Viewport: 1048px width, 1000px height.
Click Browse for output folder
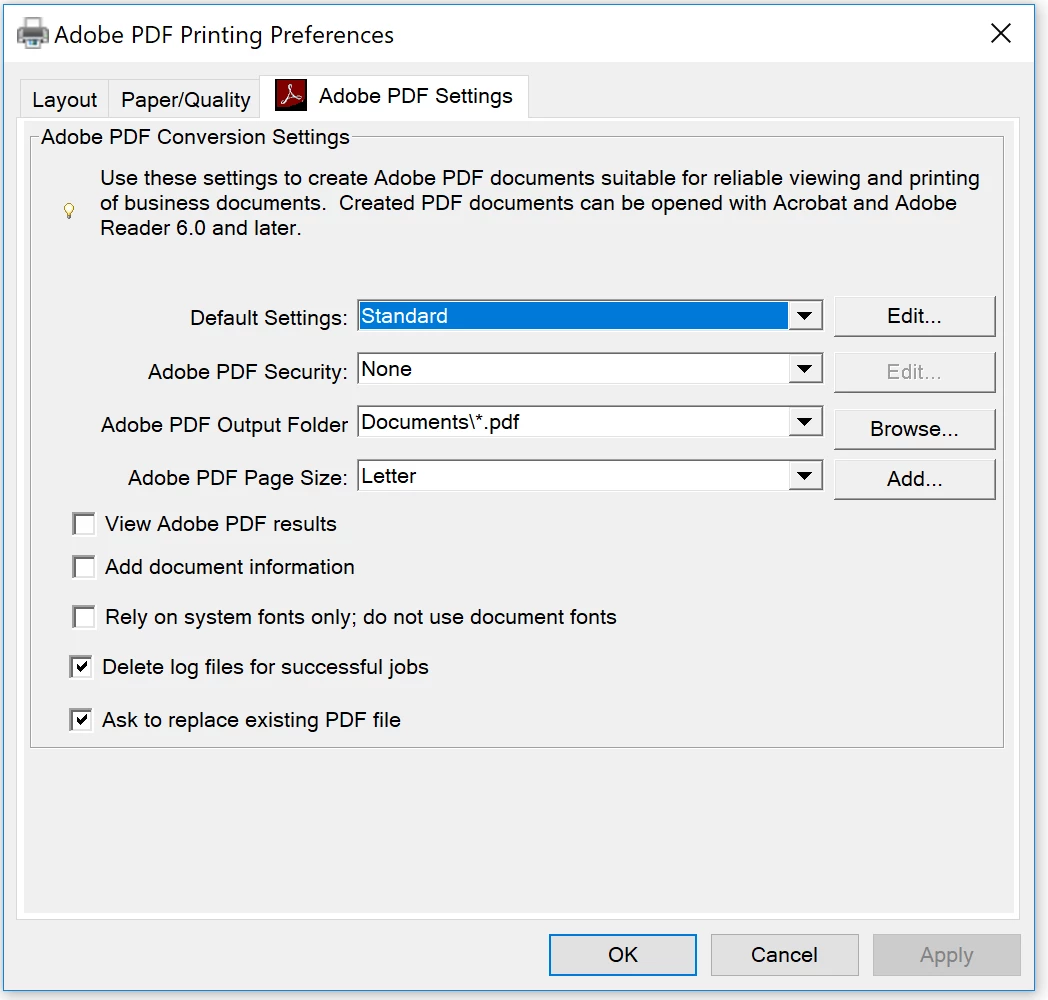point(914,429)
